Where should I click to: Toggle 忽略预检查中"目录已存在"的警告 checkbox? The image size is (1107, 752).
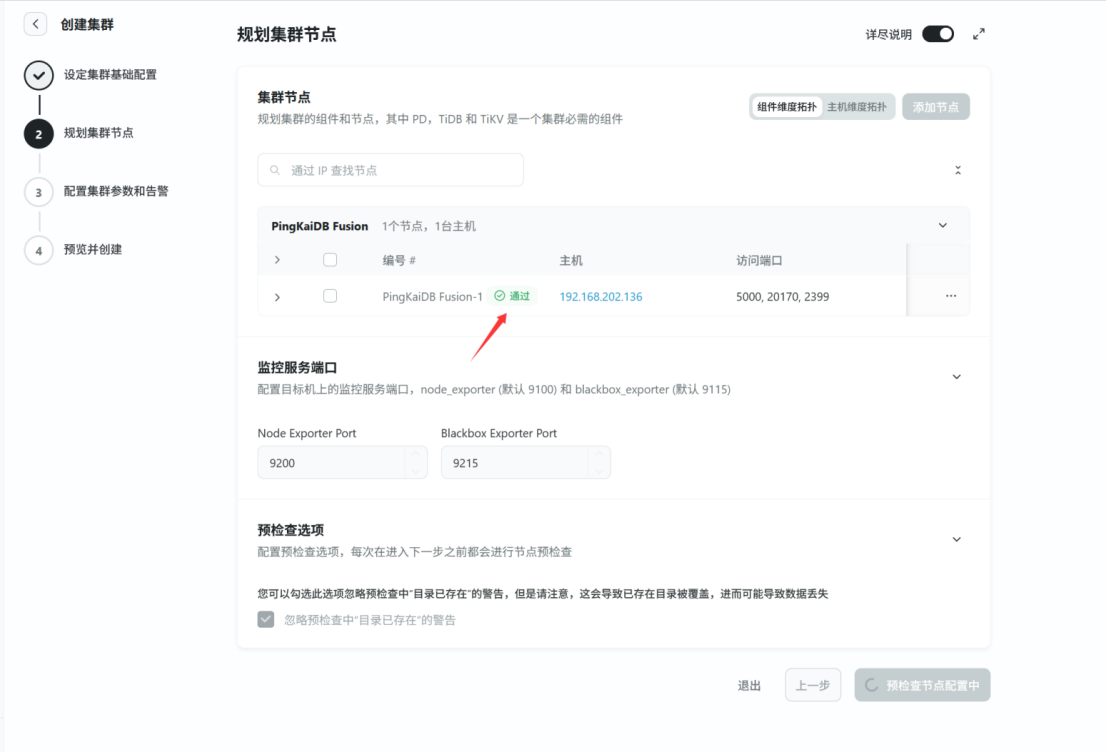pos(266,620)
